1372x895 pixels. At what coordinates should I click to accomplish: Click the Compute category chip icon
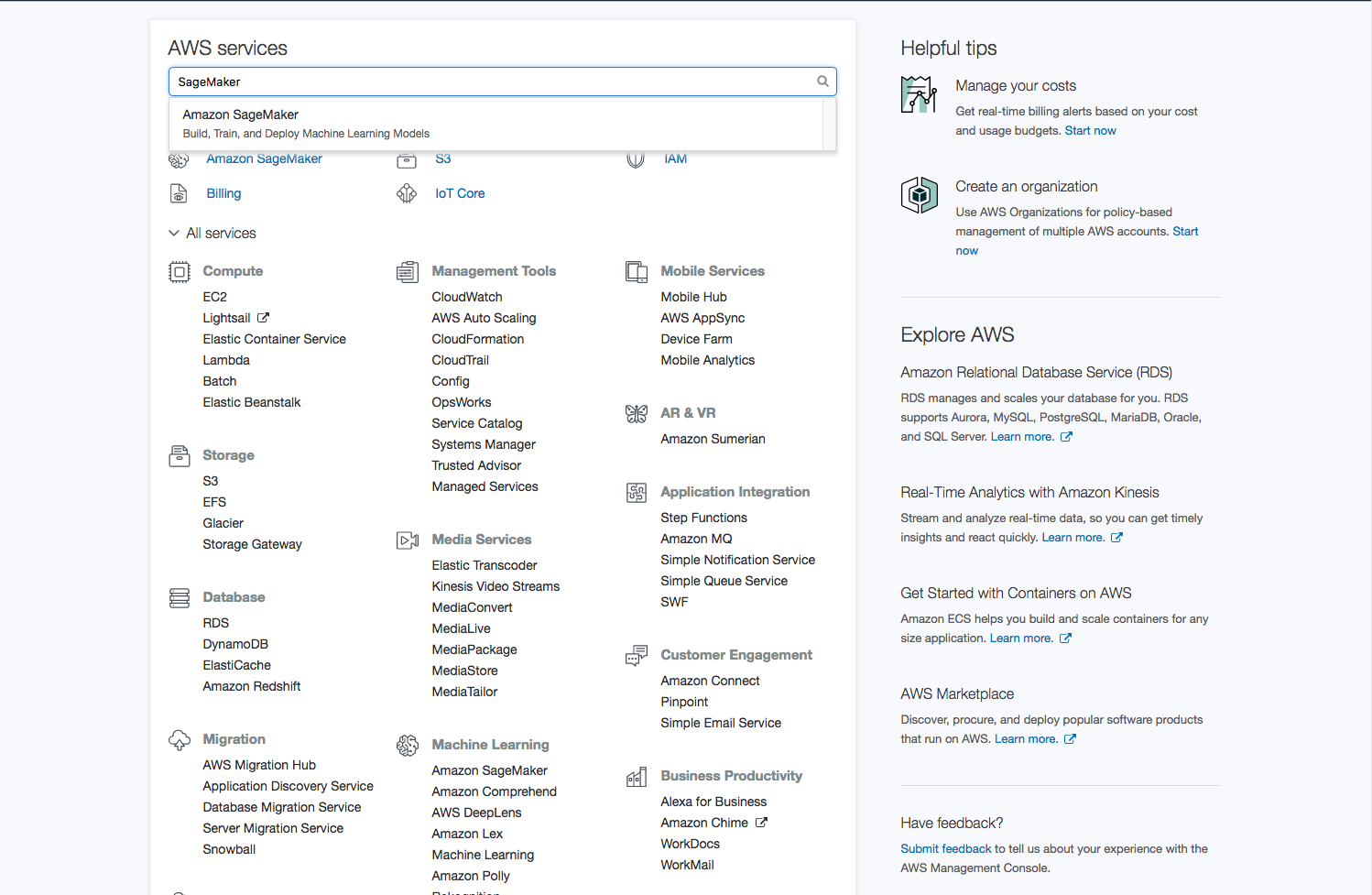coord(180,272)
